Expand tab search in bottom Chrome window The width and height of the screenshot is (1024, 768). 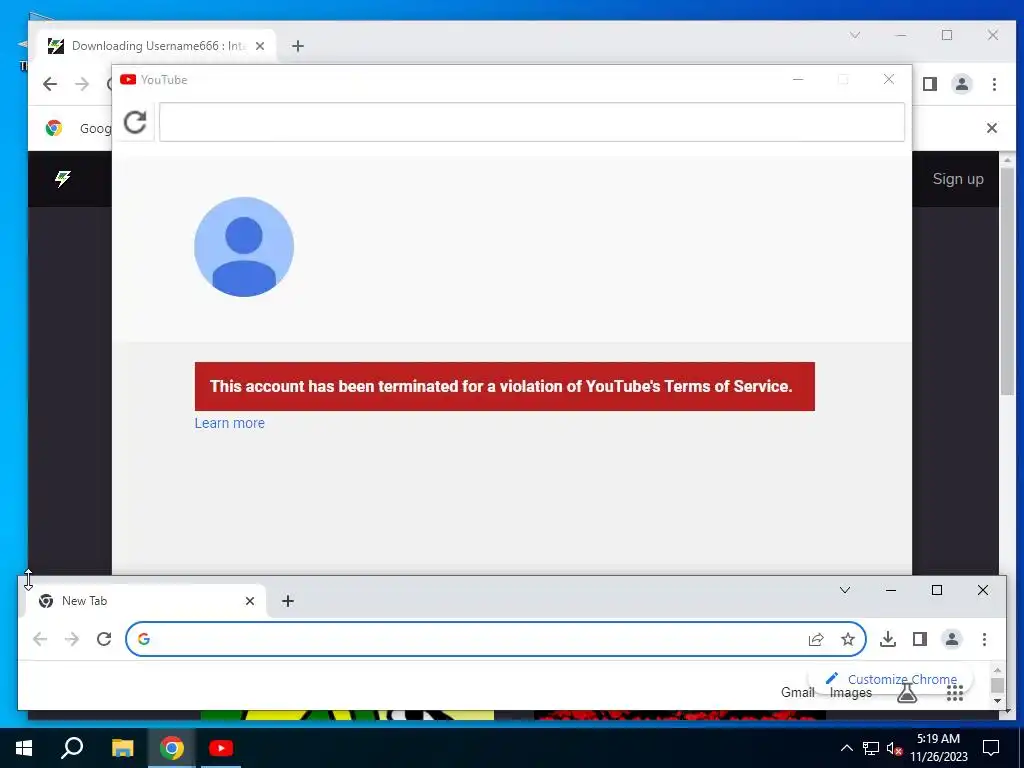click(844, 590)
